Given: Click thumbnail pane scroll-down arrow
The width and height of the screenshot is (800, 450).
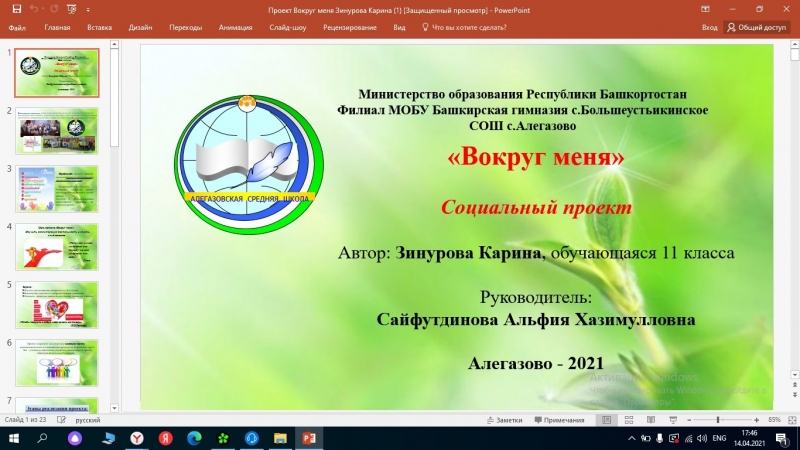Looking at the screenshot, I should [x=114, y=408].
